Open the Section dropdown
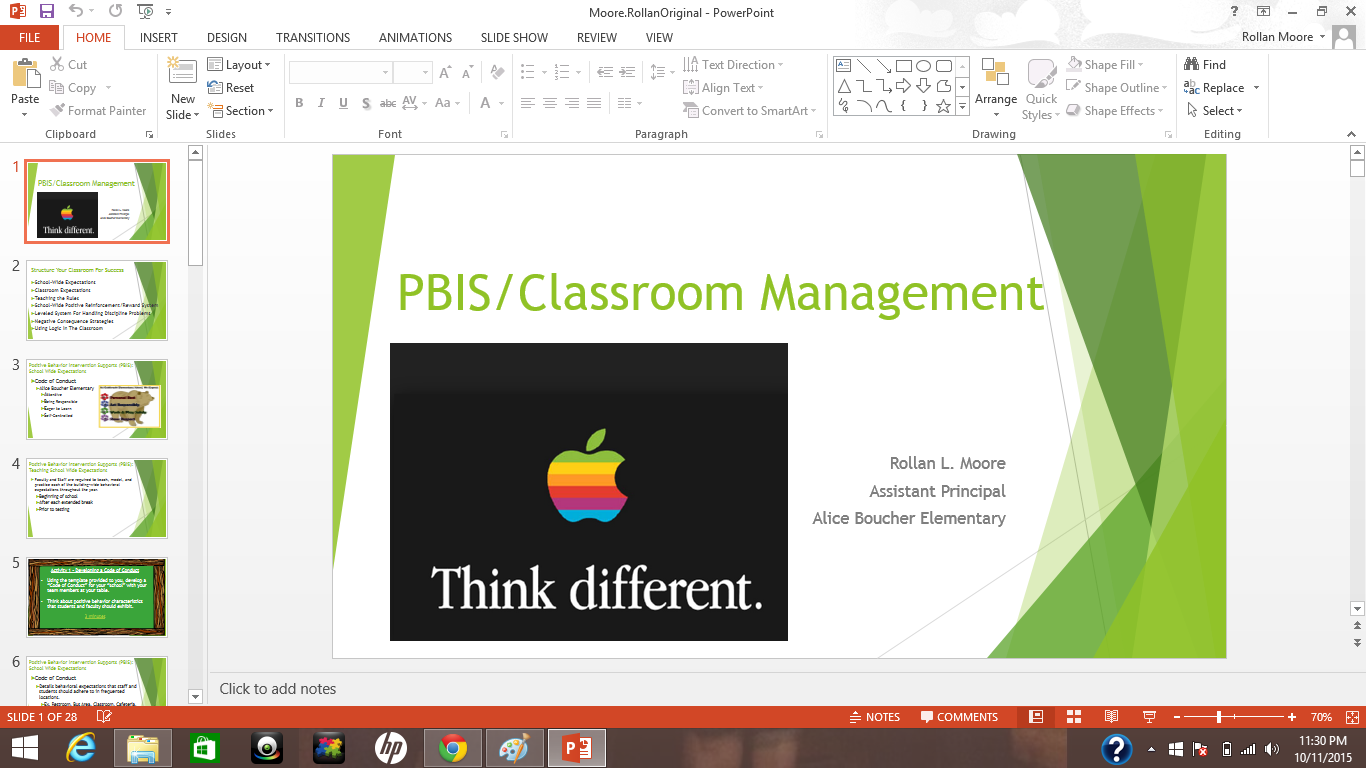 click(x=241, y=111)
